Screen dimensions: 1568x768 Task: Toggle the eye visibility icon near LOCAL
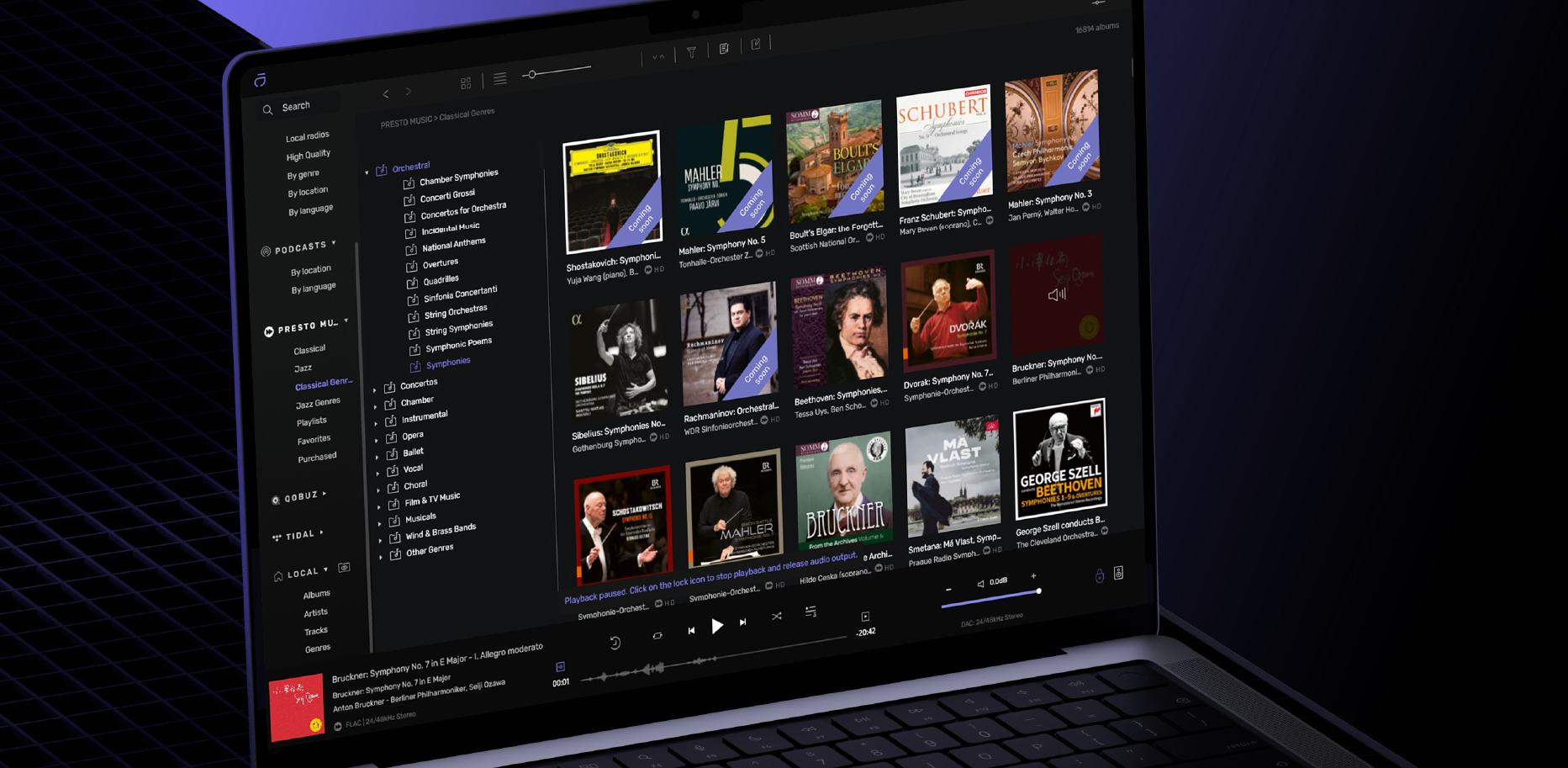345,567
